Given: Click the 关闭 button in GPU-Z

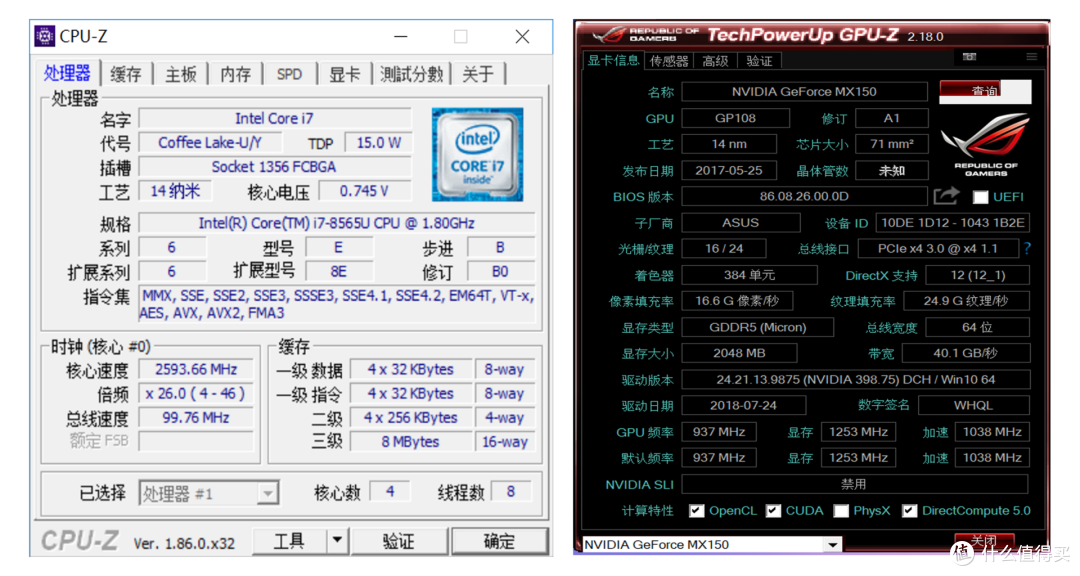Looking at the screenshot, I should [984, 540].
